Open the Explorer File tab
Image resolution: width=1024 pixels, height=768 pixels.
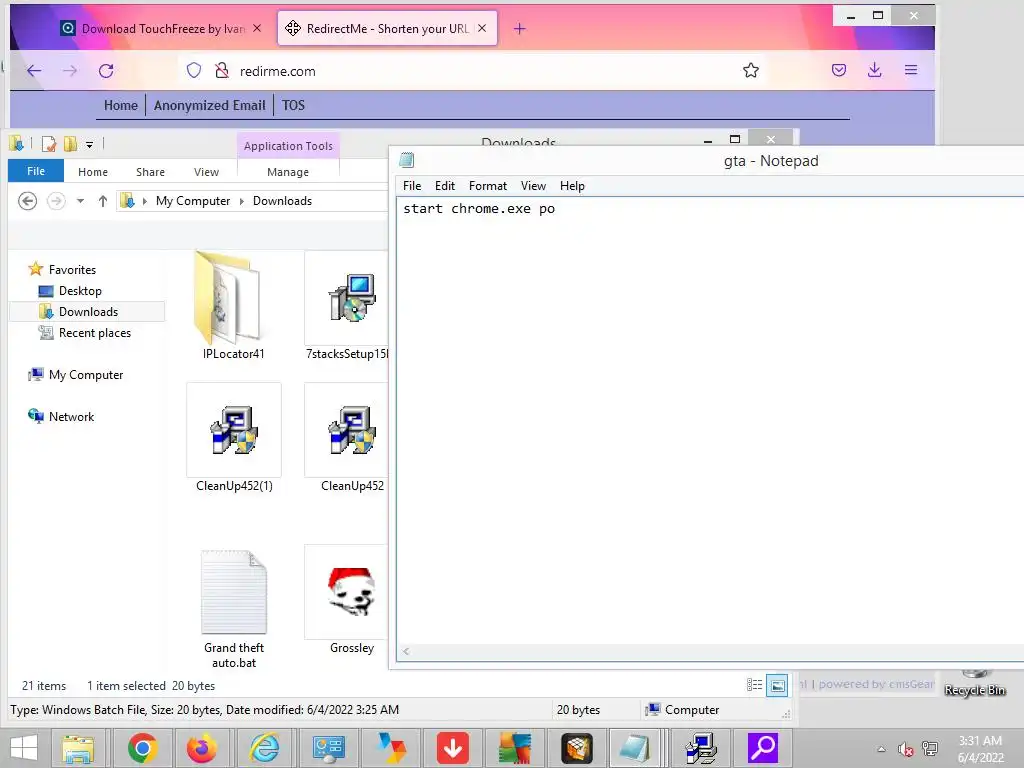[x=36, y=171]
